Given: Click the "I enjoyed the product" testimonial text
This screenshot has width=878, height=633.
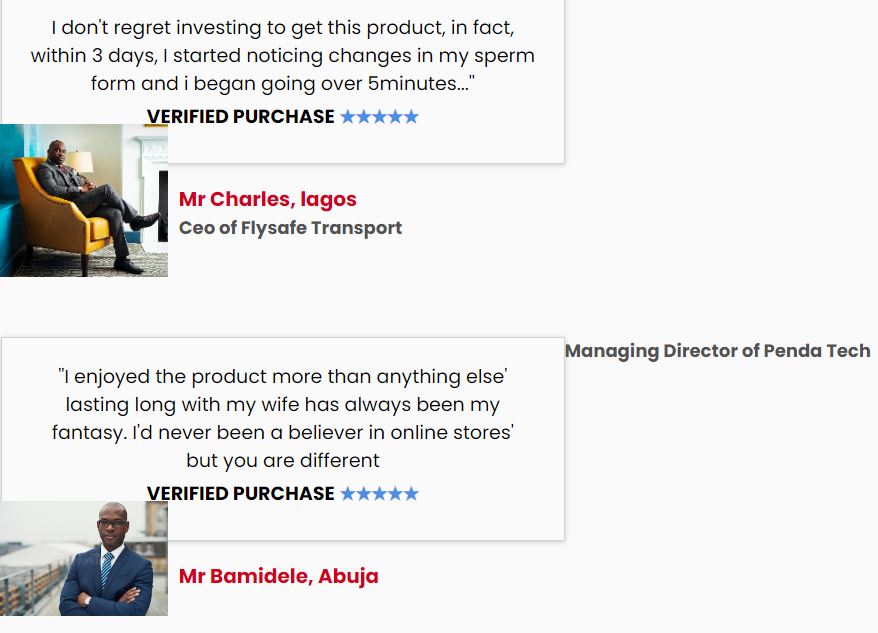Looking at the screenshot, I should tap(282, 418).
